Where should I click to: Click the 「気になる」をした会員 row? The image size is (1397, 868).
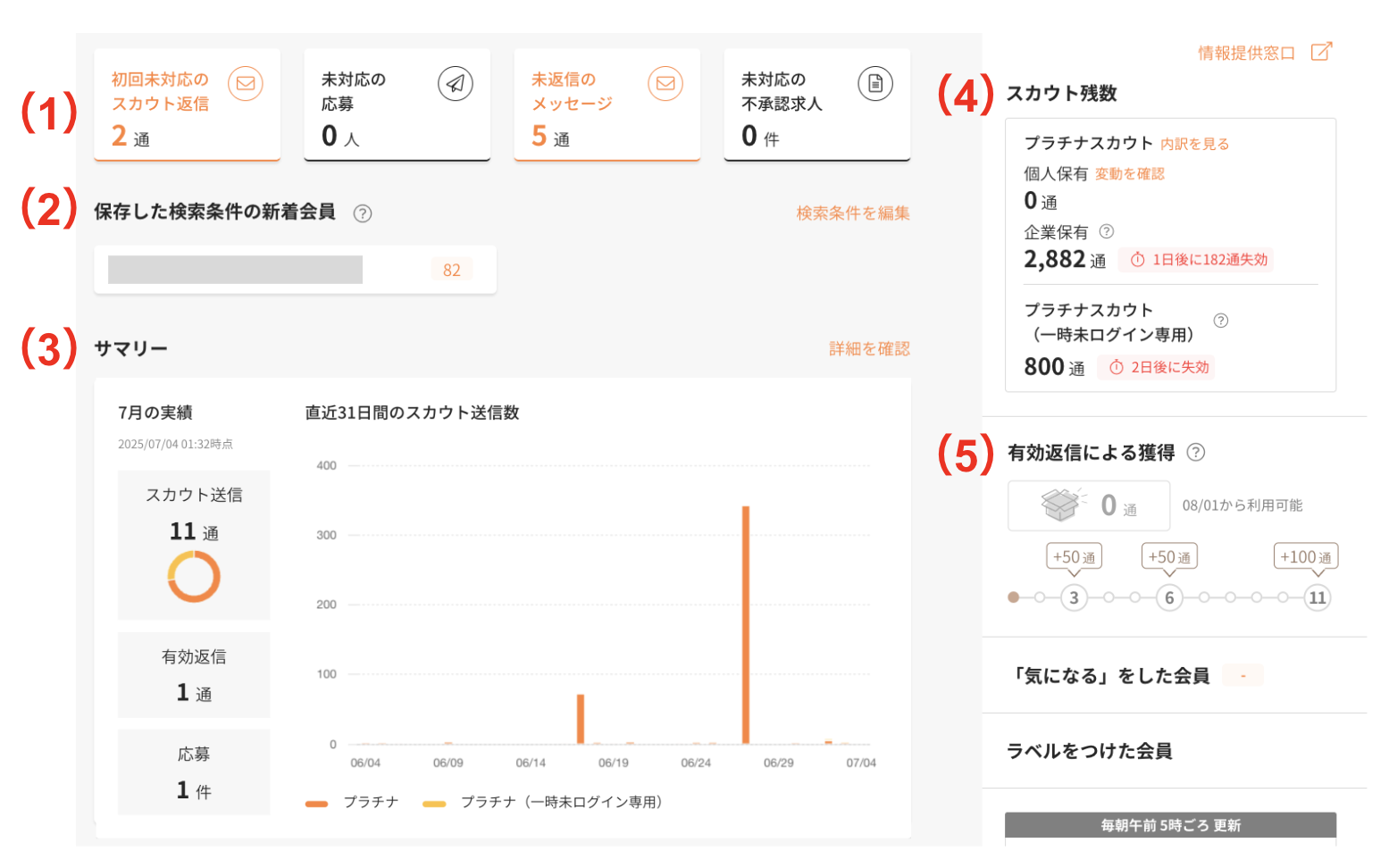click(1114, 676)
